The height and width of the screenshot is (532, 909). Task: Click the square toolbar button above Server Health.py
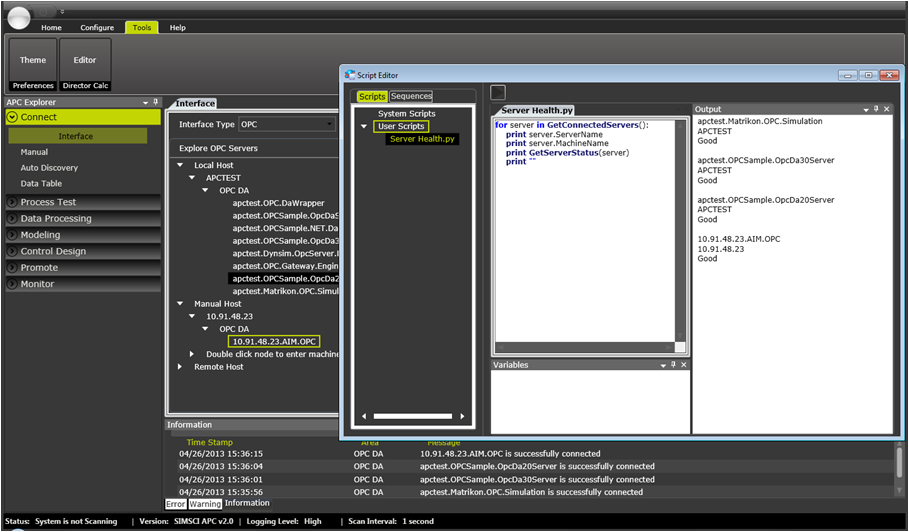(499, 92)
